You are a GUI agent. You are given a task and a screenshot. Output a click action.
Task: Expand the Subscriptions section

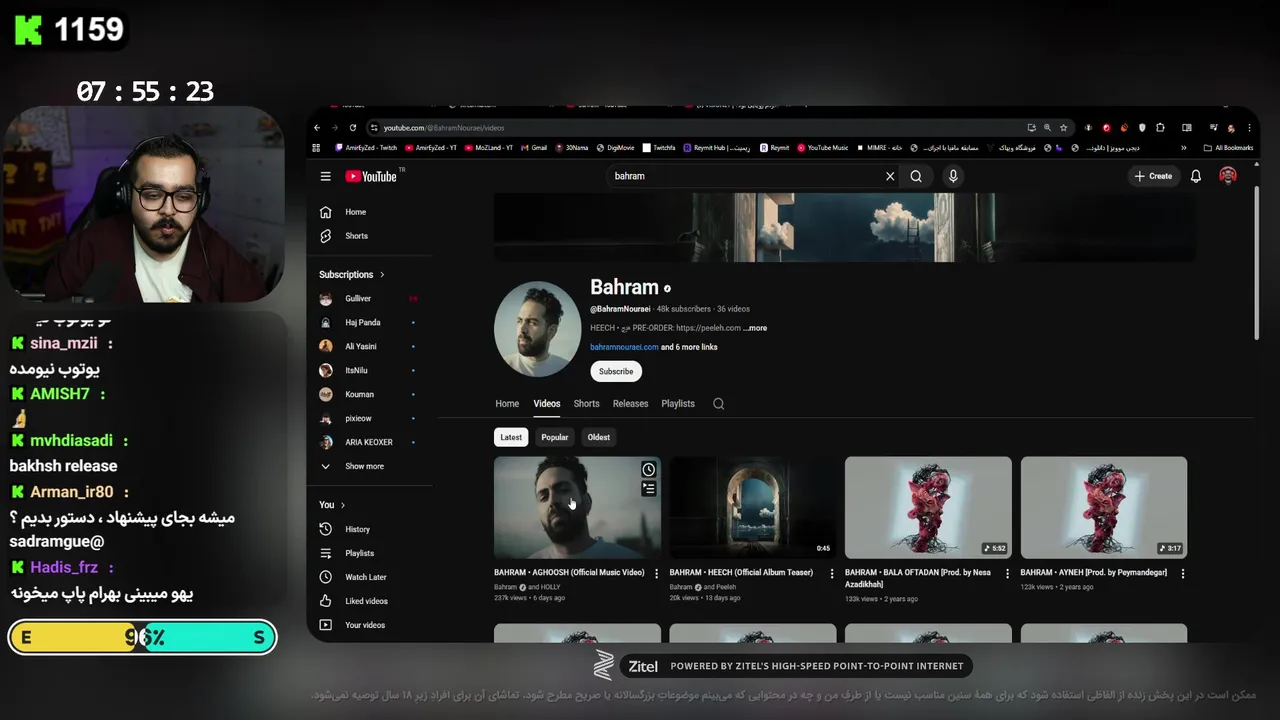pos(352,274)
